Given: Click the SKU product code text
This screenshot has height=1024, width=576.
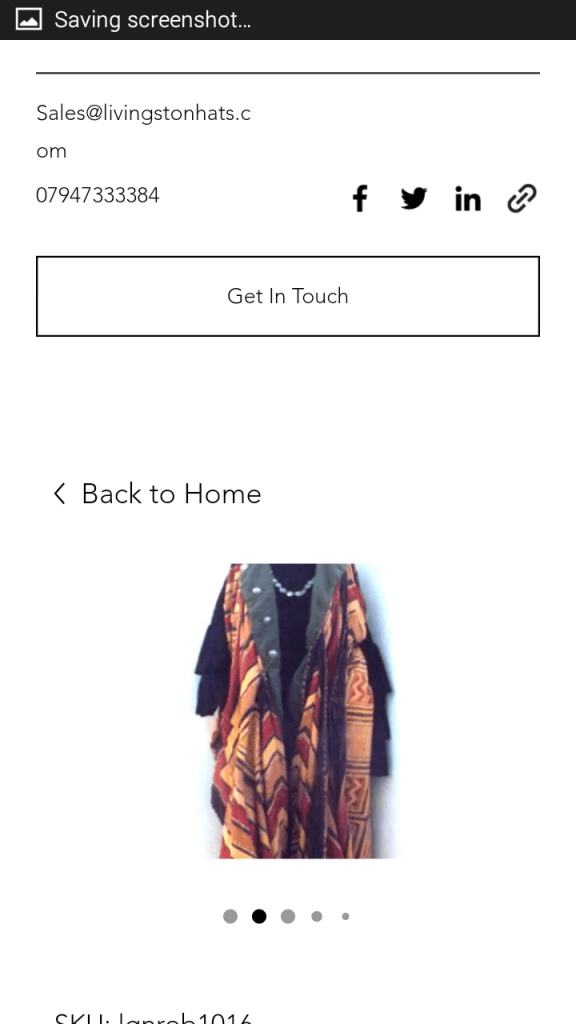Looking at the screenshot, I should [153, 1017].
